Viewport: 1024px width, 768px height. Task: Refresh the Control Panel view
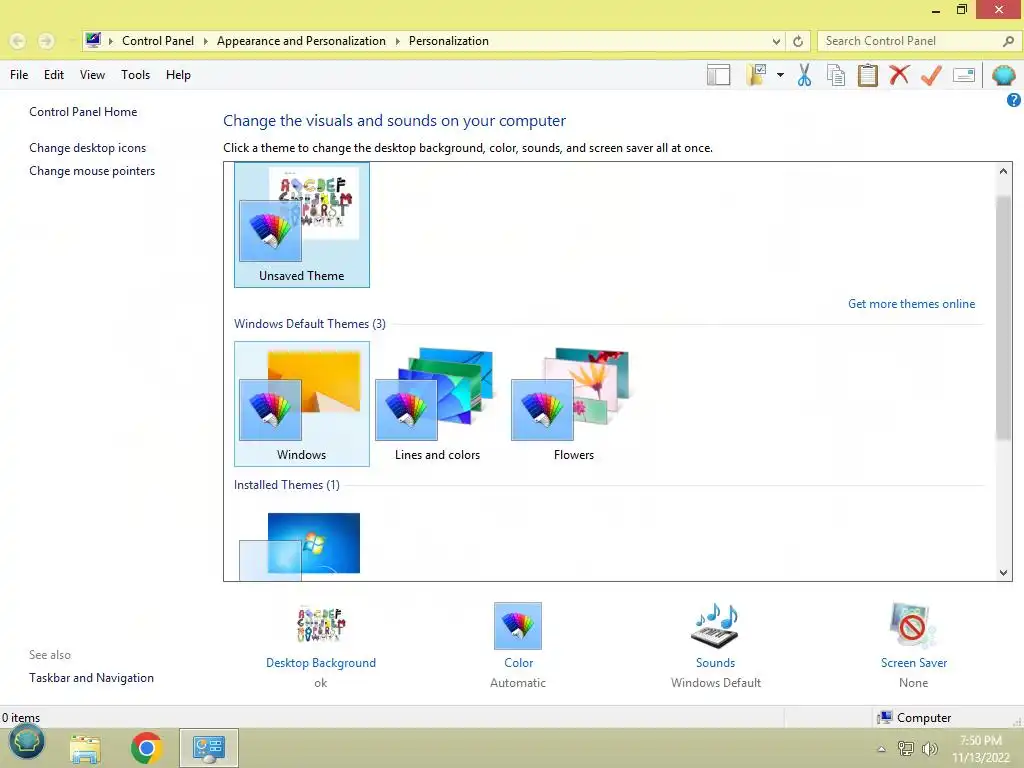(x=798, y=41)
